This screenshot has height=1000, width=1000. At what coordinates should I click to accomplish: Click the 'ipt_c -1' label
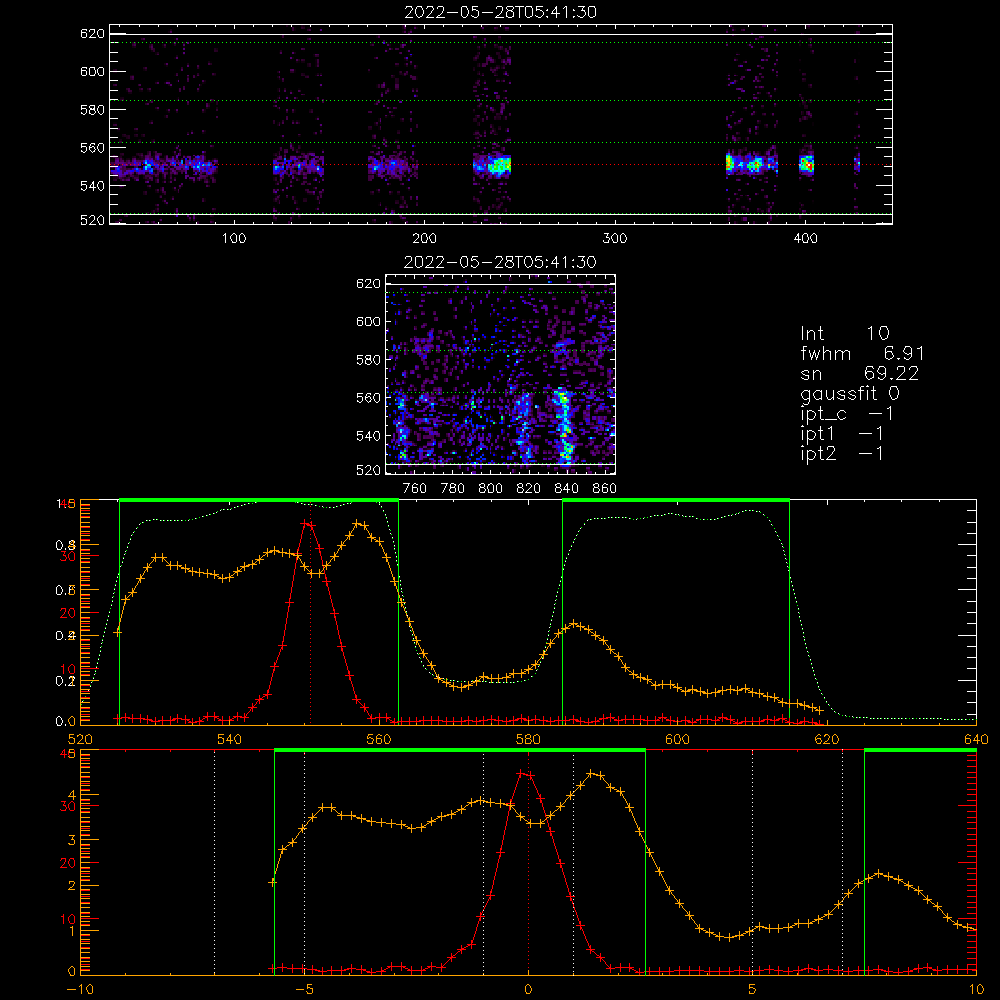[x=847, y=414]
